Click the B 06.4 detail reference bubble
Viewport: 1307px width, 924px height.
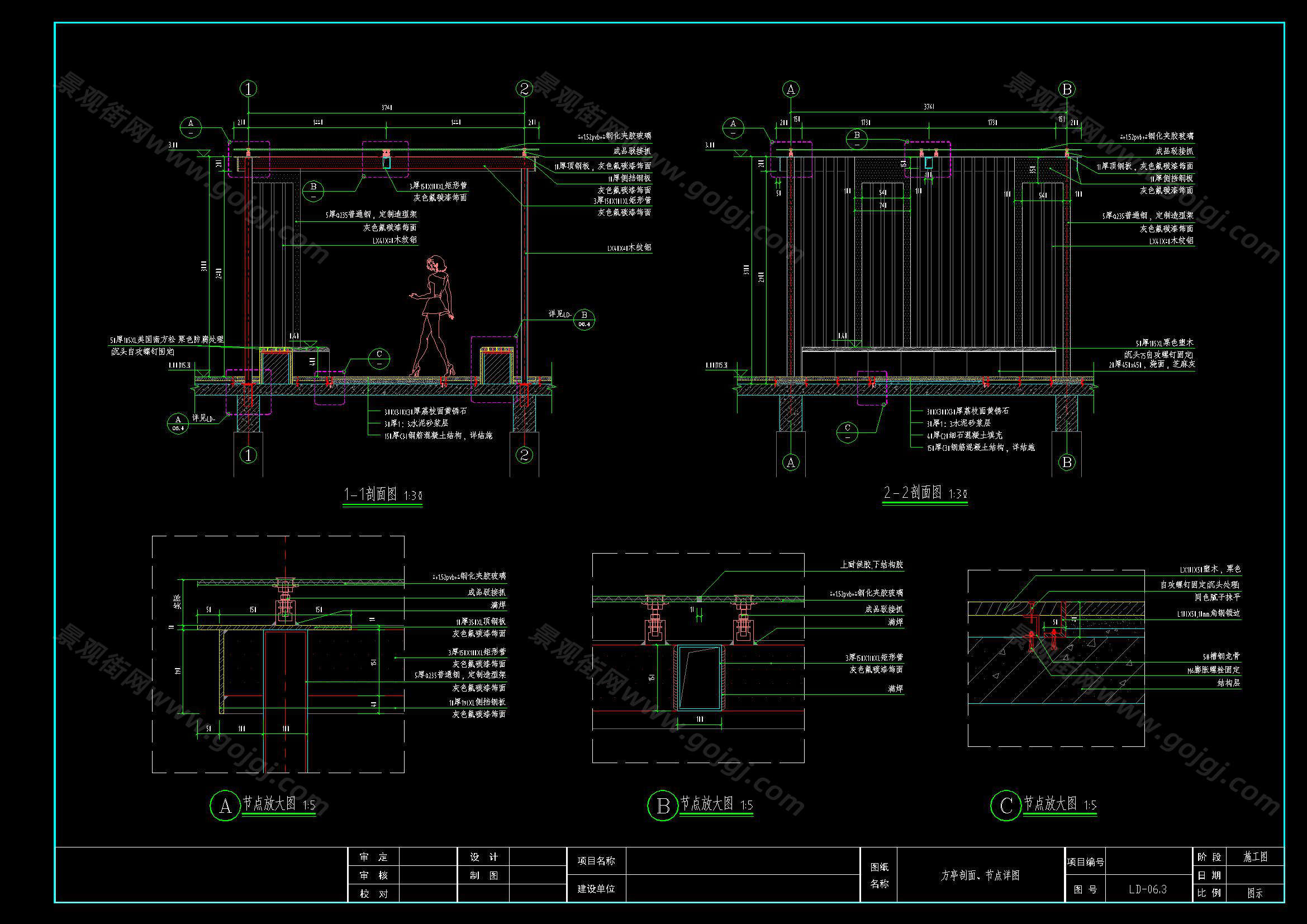(584, 319)
